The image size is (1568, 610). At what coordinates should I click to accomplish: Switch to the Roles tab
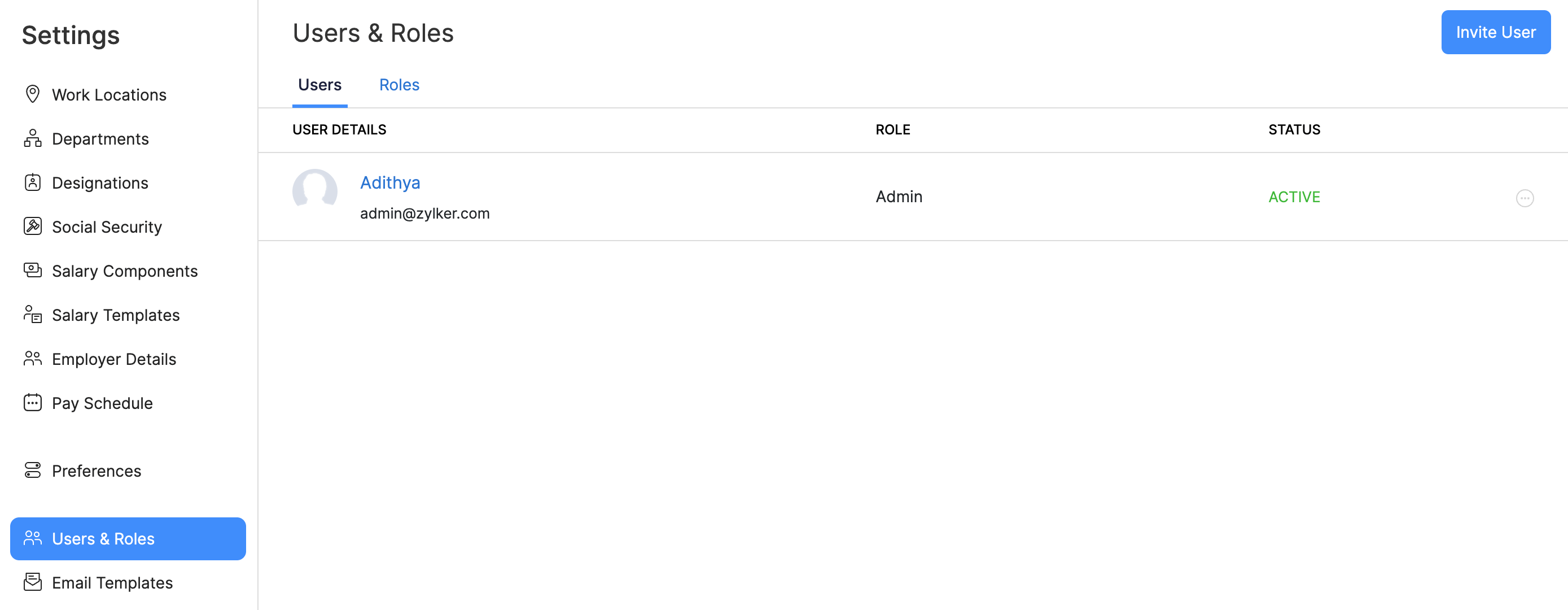point(399,85)
